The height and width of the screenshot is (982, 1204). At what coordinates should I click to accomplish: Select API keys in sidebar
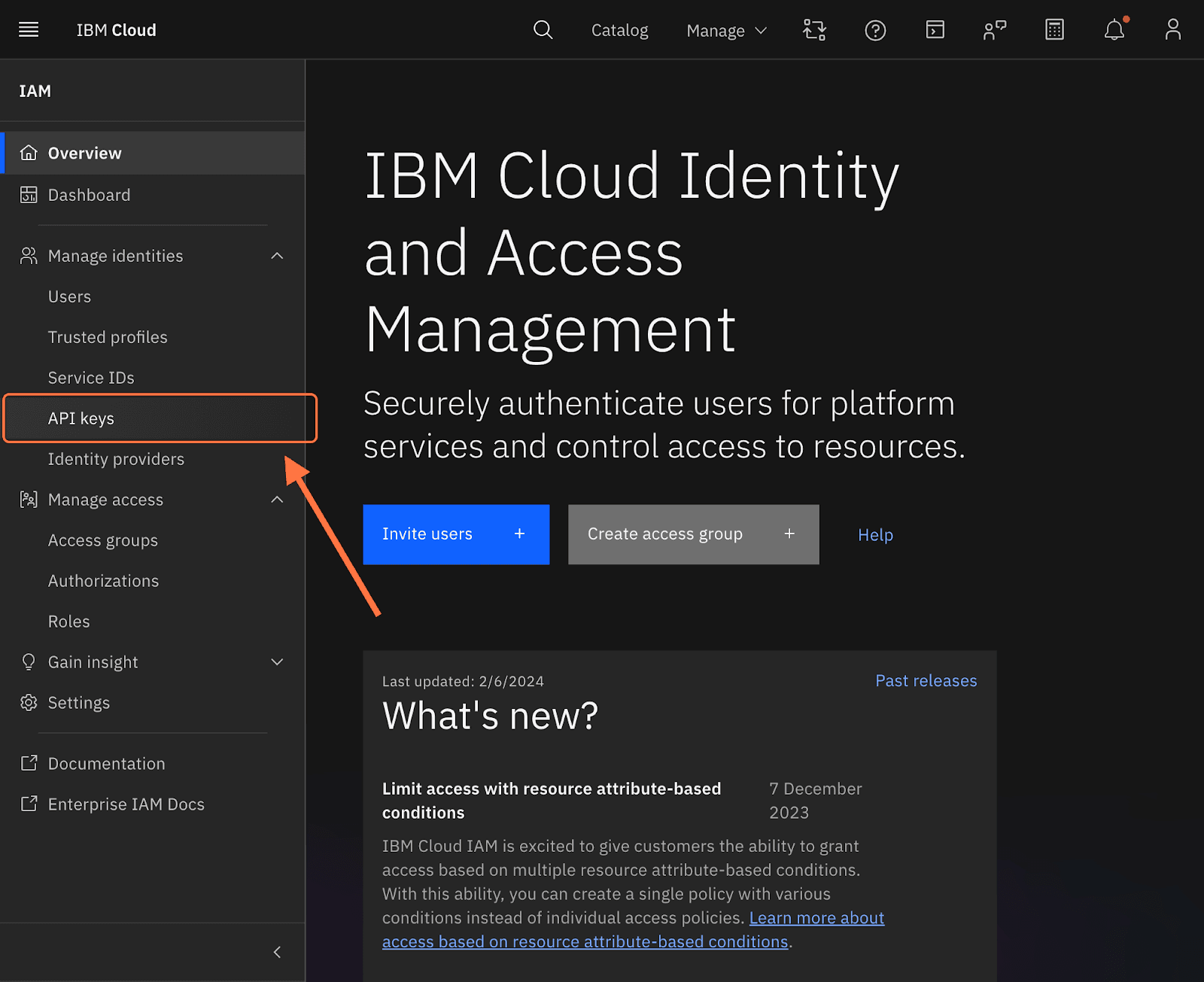pos(81,418)
